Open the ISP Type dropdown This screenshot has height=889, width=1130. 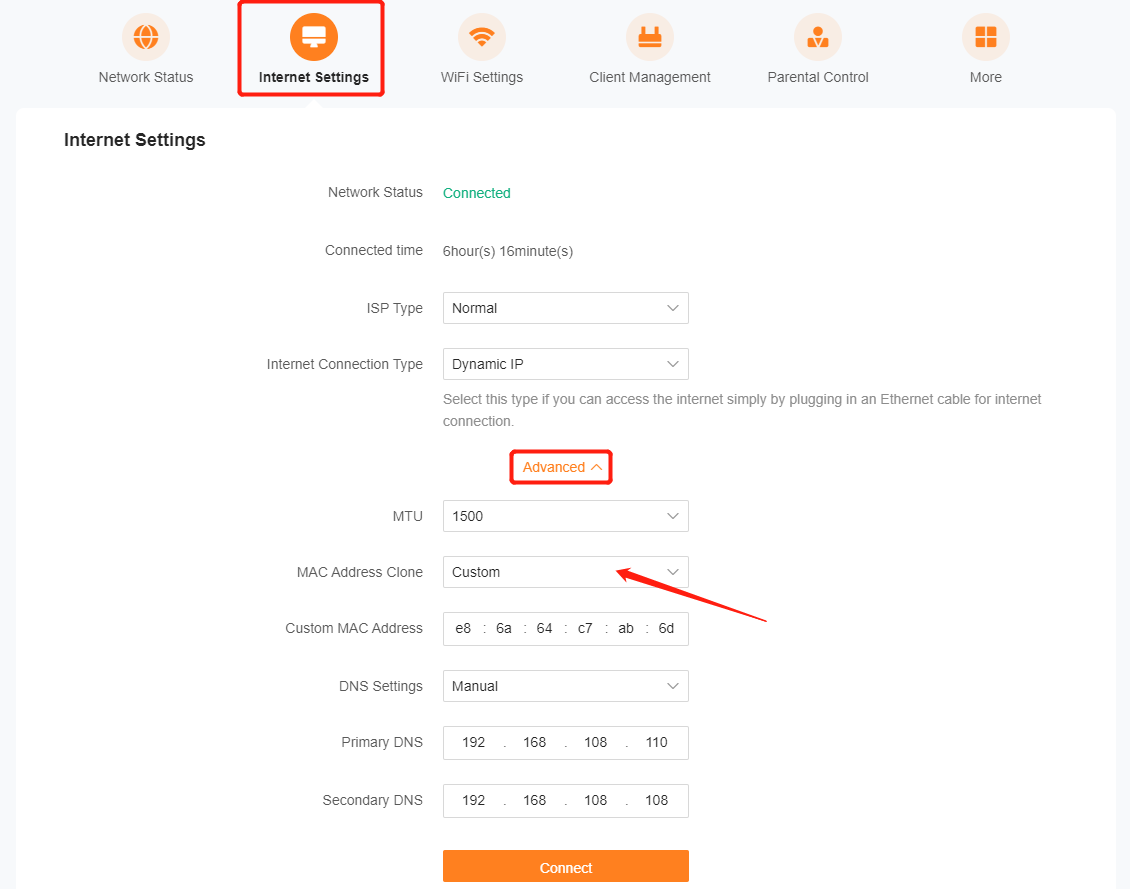click(565, 308)
